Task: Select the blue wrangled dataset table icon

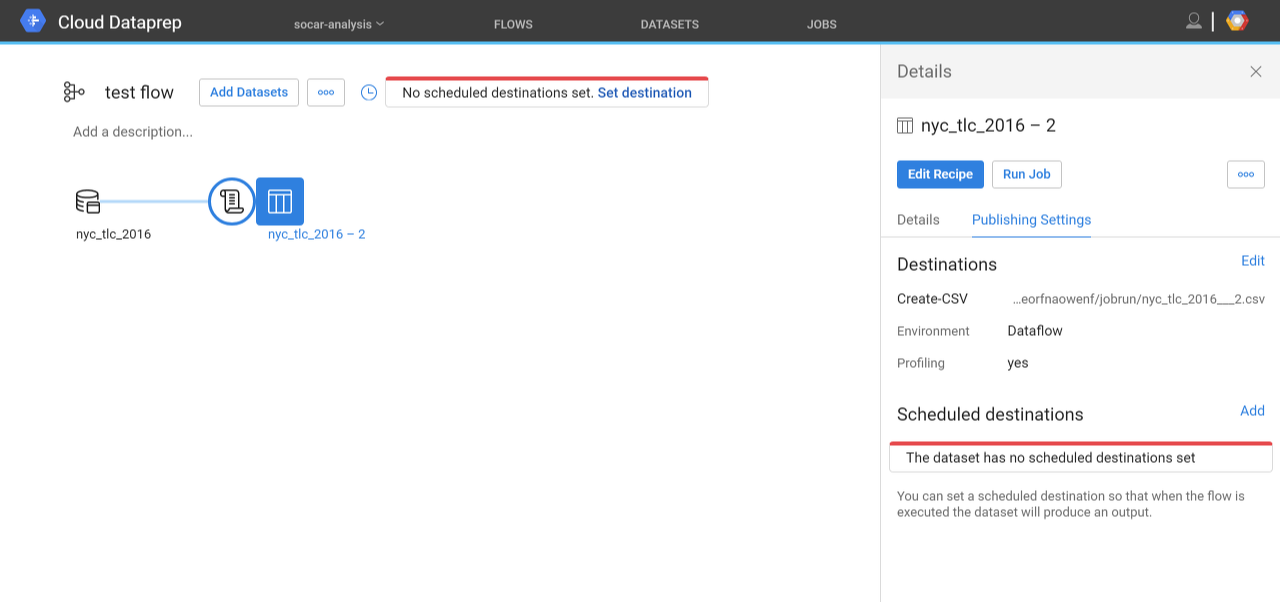Action: (280, 201)
